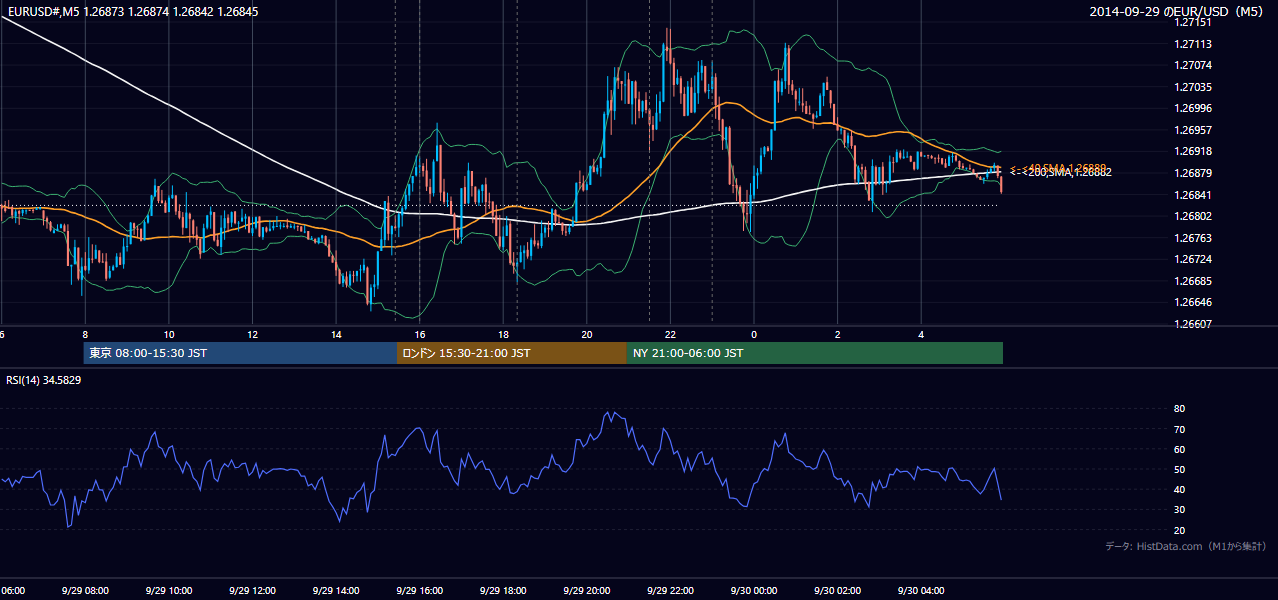Click price level 1.26957 on the axis
Screen dimensions: 1278x600
point(1193,130)
